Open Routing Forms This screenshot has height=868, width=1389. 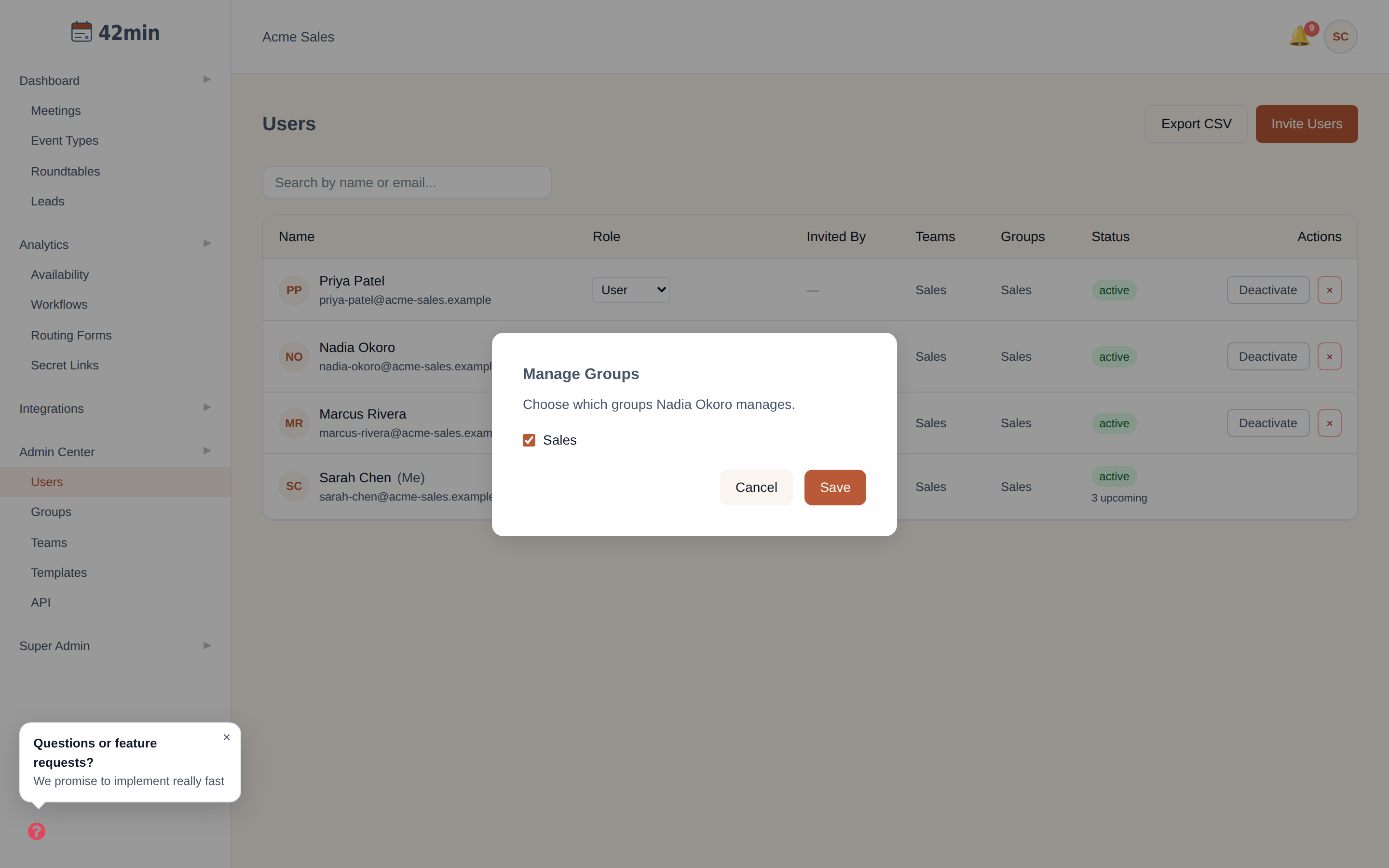point(71,335)
